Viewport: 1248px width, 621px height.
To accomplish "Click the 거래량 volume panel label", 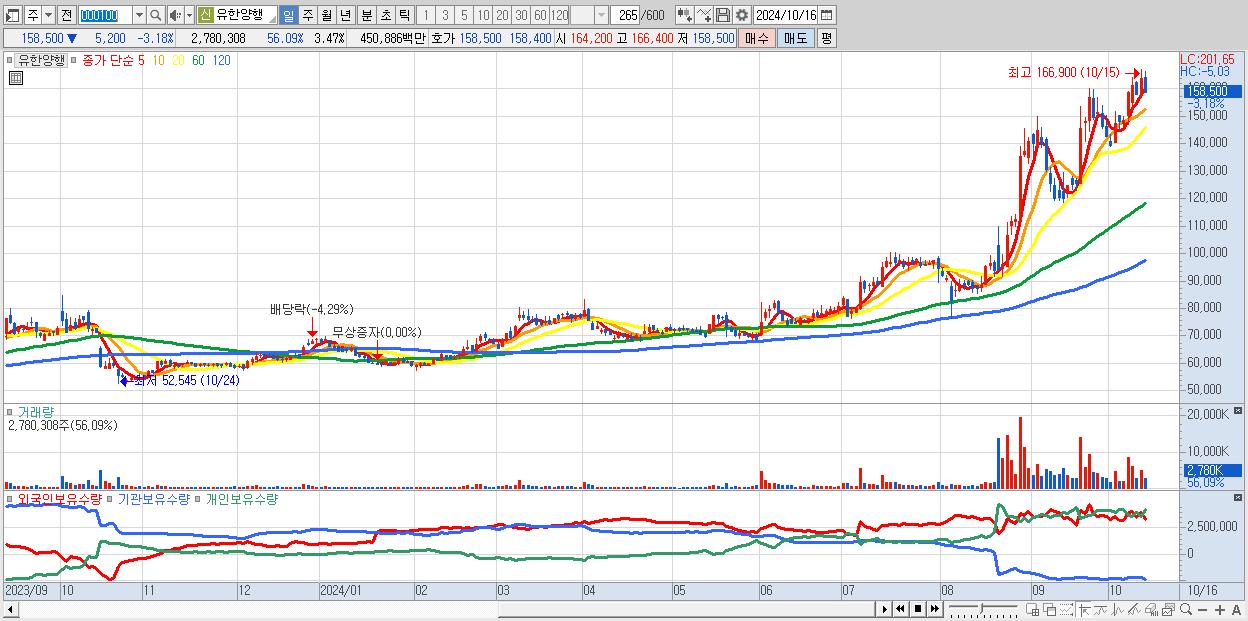I will click(35, 411).
